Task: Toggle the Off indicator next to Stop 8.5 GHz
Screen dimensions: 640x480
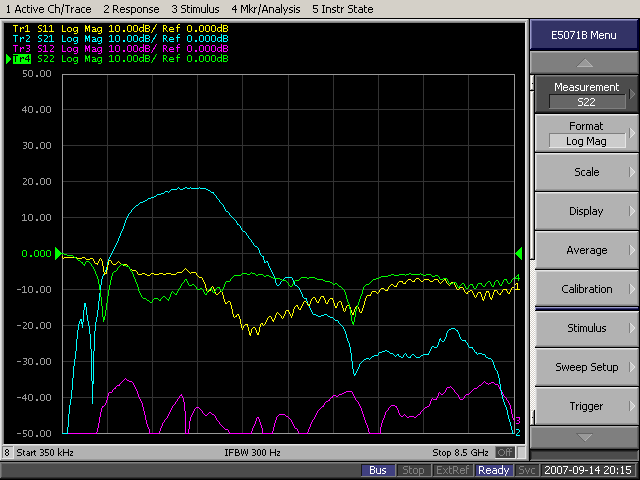Action: [x=505, y=452]
